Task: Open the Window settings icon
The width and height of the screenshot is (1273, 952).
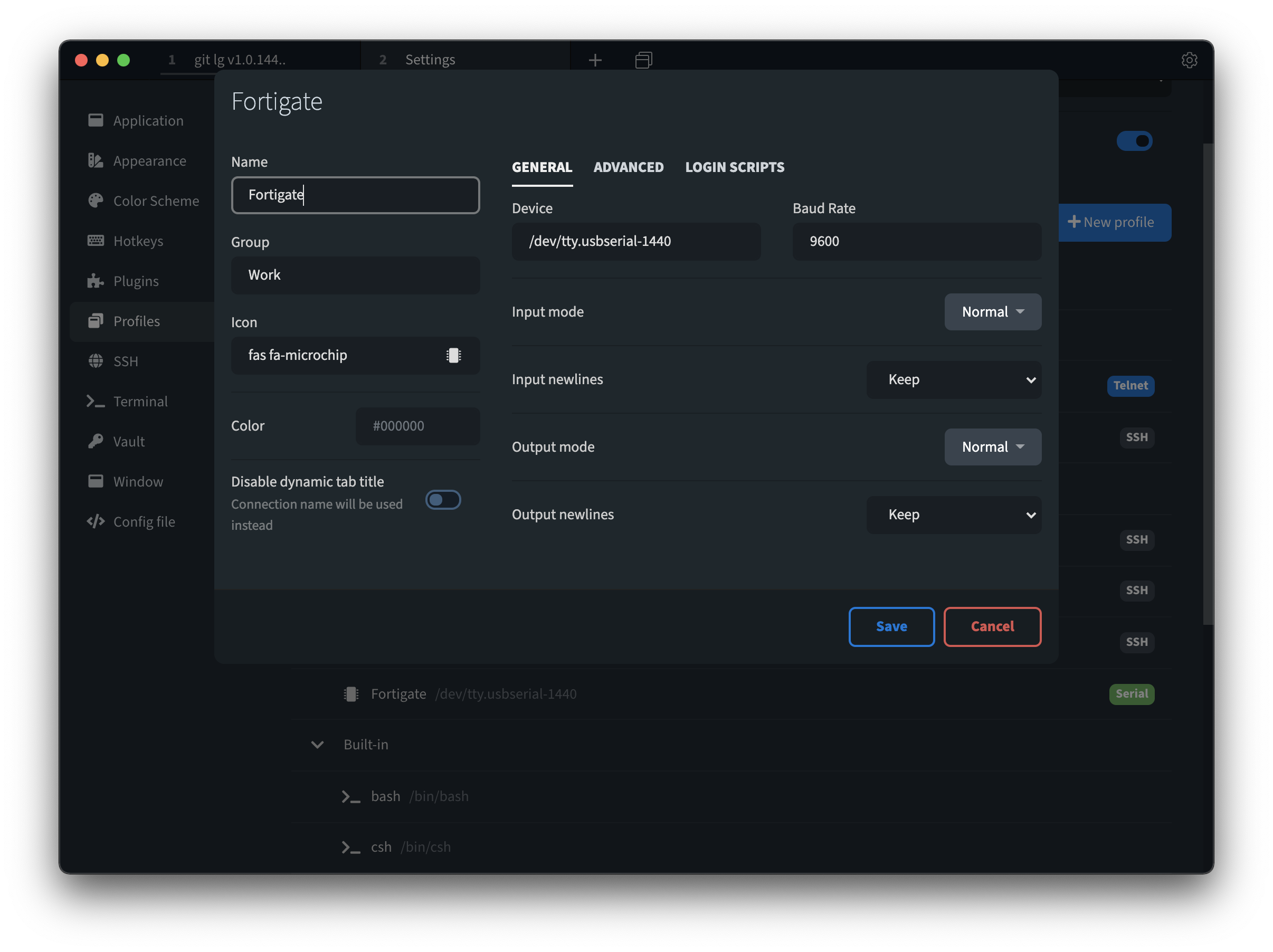Action: [x=96, y=481]
